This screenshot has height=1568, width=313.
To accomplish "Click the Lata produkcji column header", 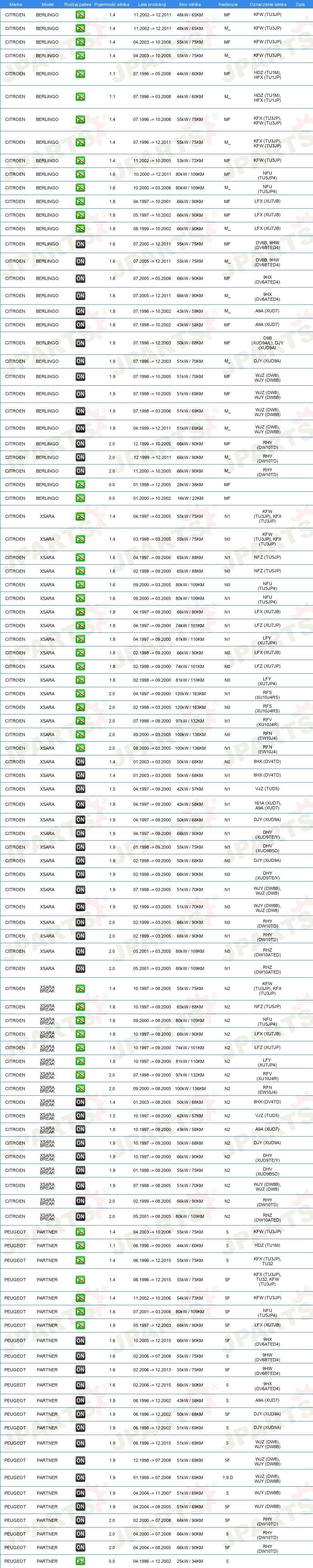I will coord(152,4).
